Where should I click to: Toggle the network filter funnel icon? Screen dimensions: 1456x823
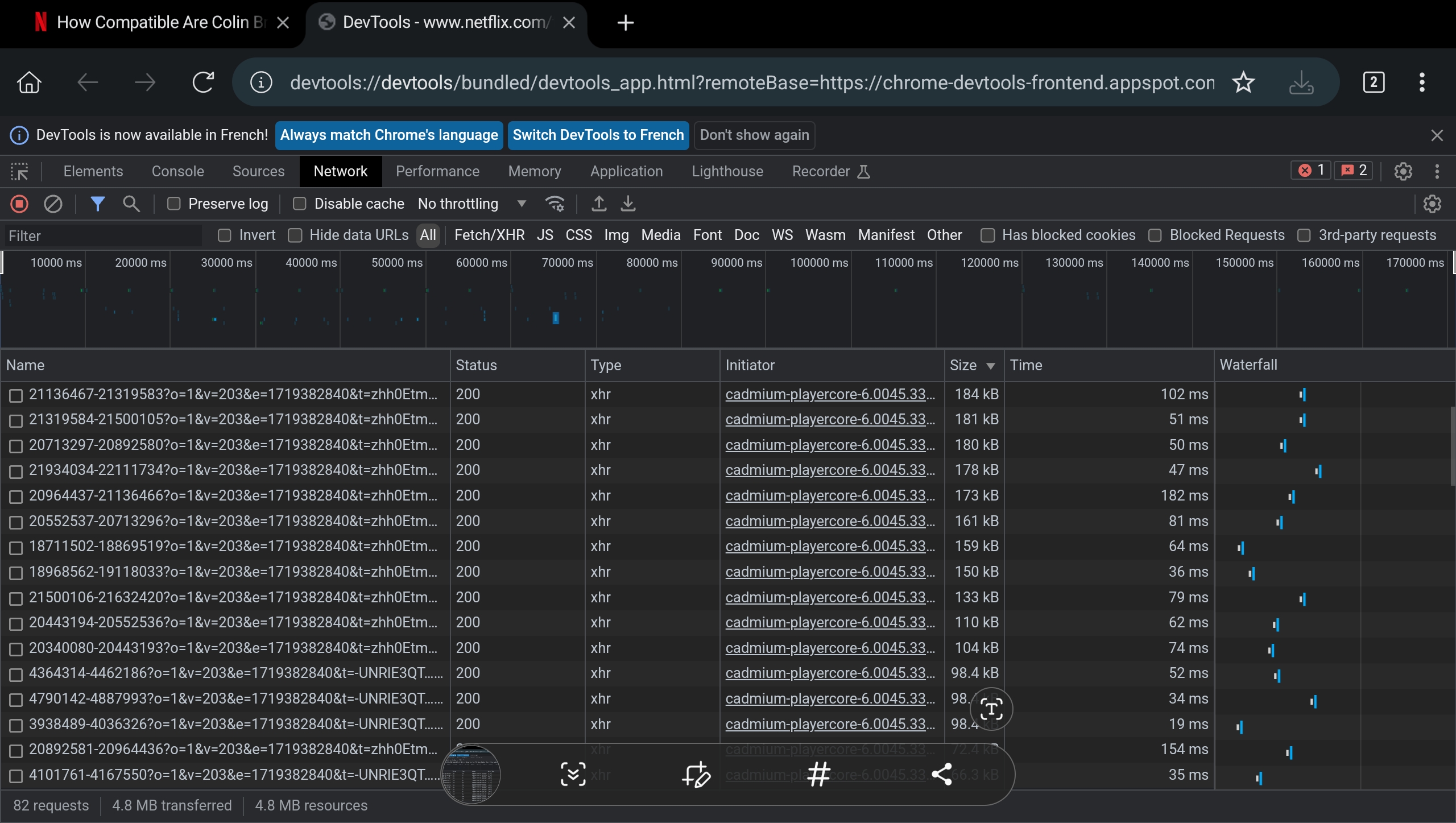[97, 204]
